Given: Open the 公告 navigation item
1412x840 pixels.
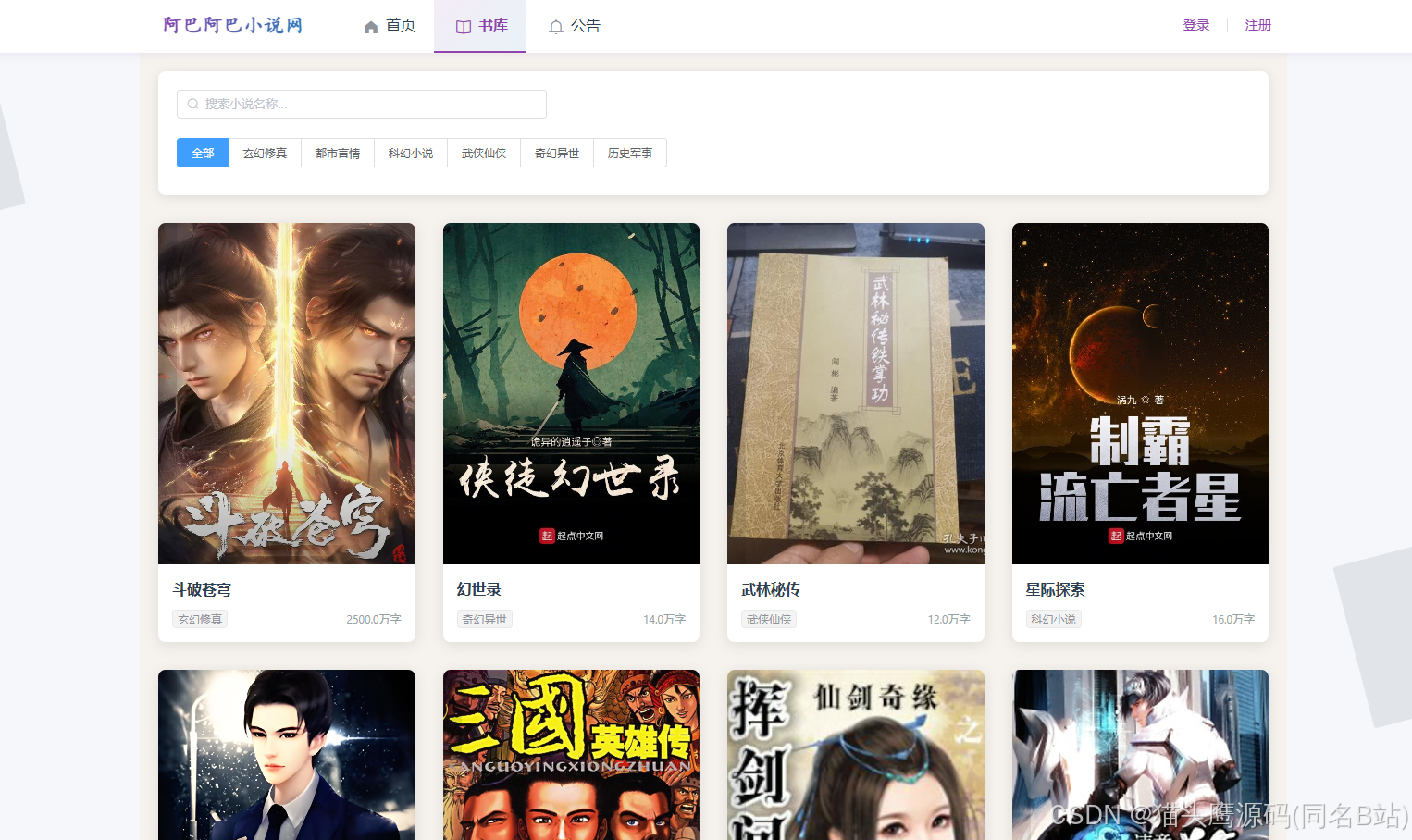Looking at the screenshot, I should coord(575,26).
